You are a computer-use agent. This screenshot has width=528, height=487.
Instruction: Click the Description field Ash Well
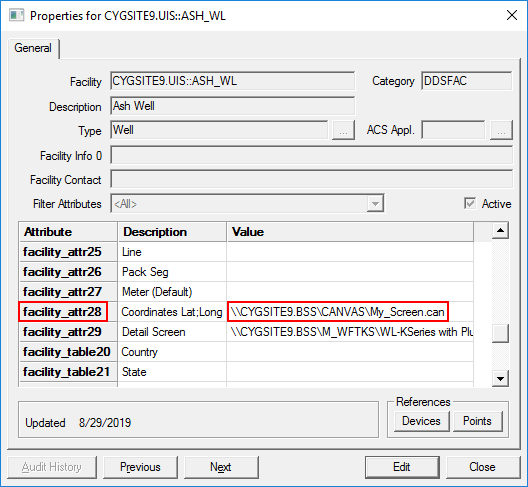232,106
